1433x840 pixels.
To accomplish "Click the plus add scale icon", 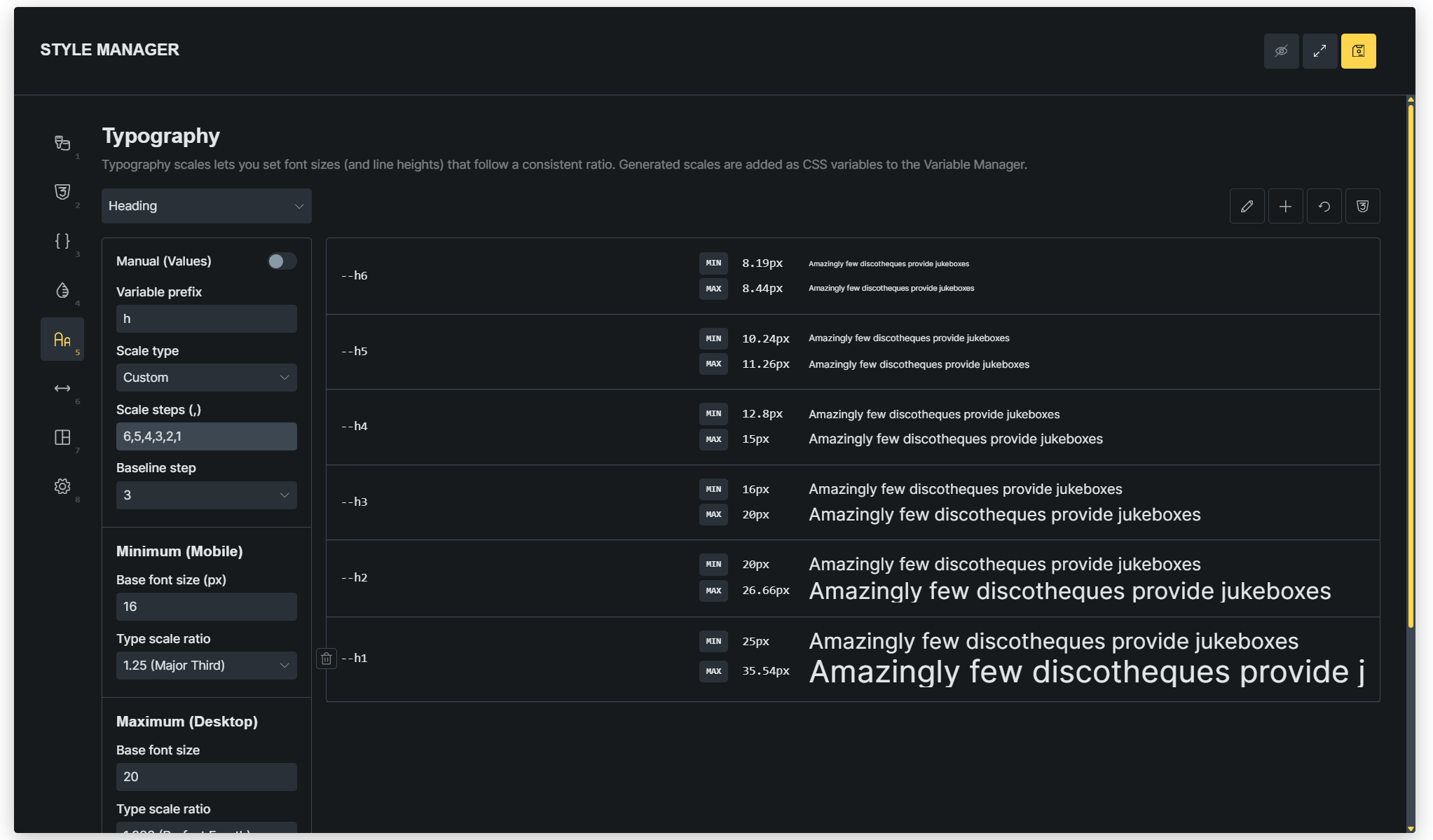I will coord(1285,206).
